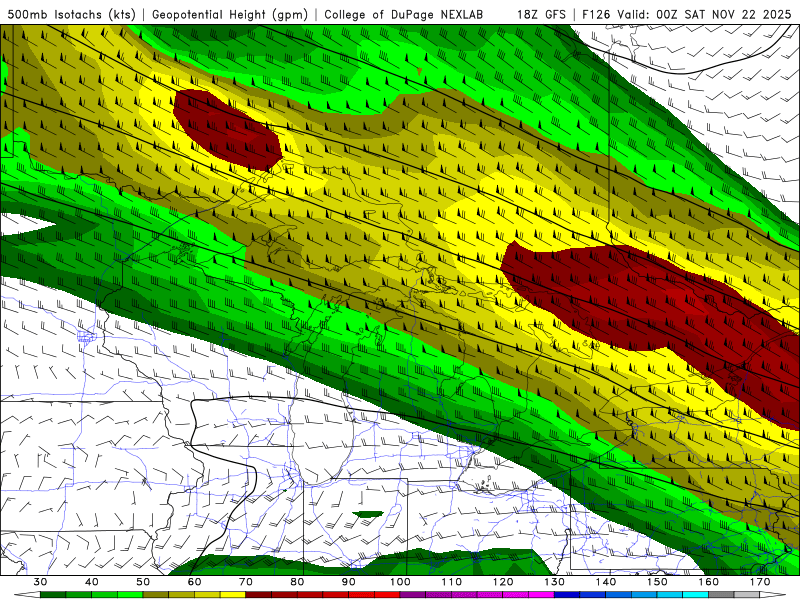Click the 110 label on the color scale
The height and width of the screenshot is (600, 800).
452,582
